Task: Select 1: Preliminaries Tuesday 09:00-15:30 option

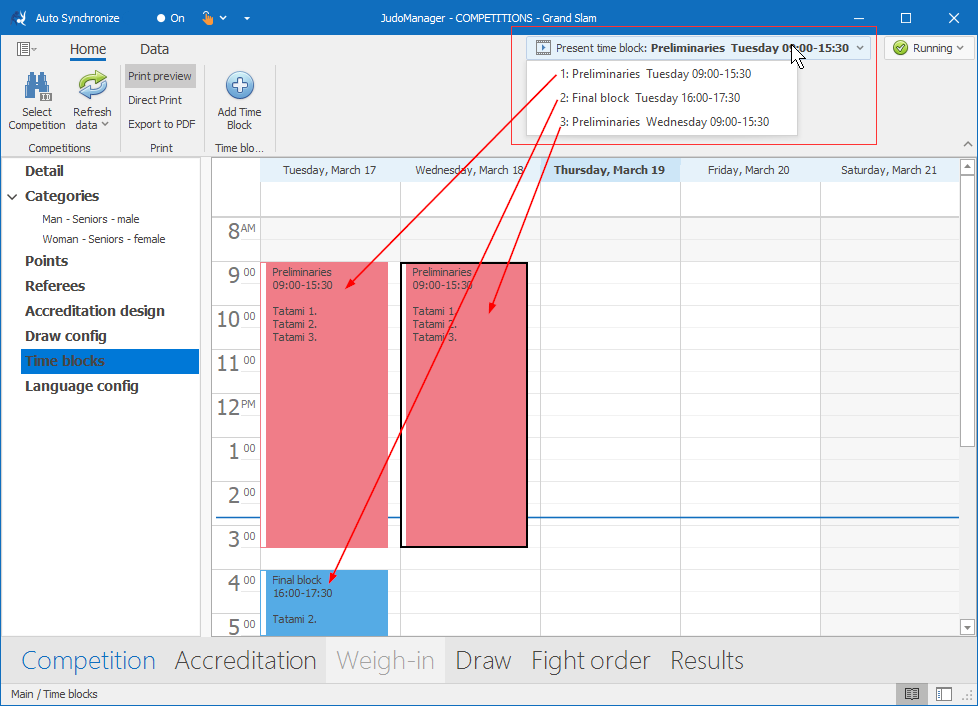Action: tap(662, 74)
